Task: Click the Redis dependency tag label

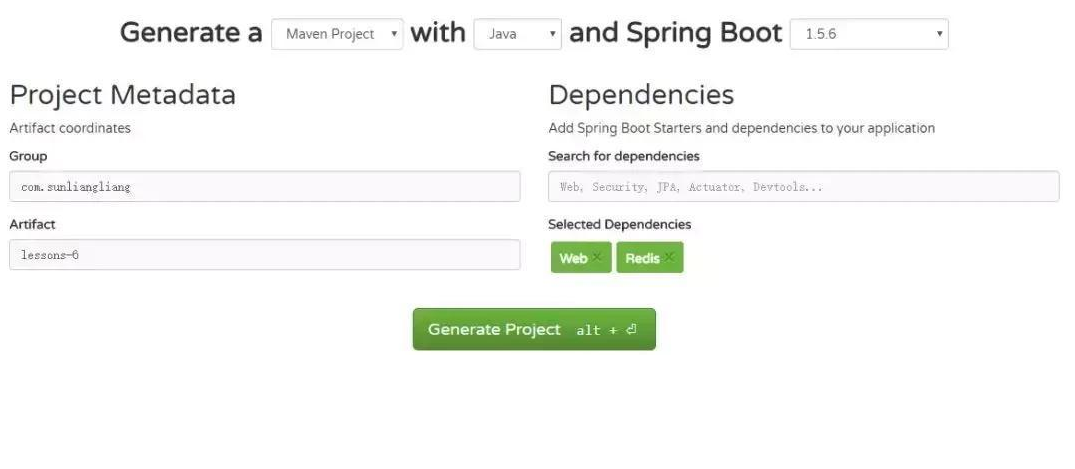Action: 641,258
